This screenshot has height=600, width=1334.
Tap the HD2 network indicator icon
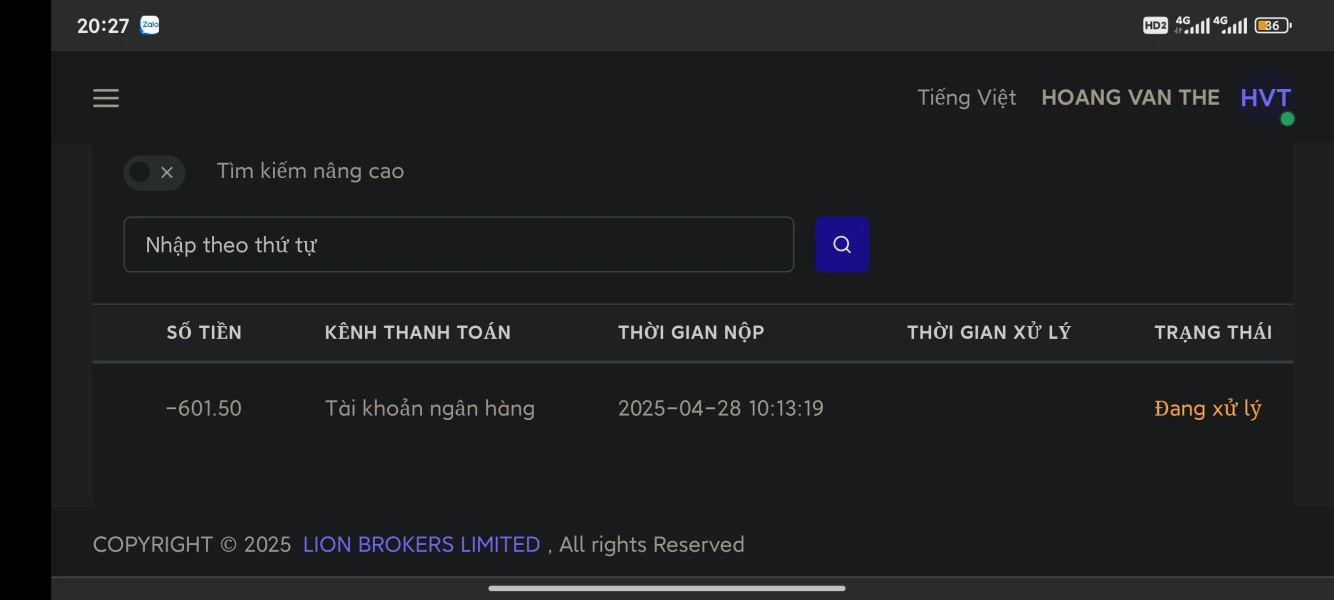[1155, 26]
